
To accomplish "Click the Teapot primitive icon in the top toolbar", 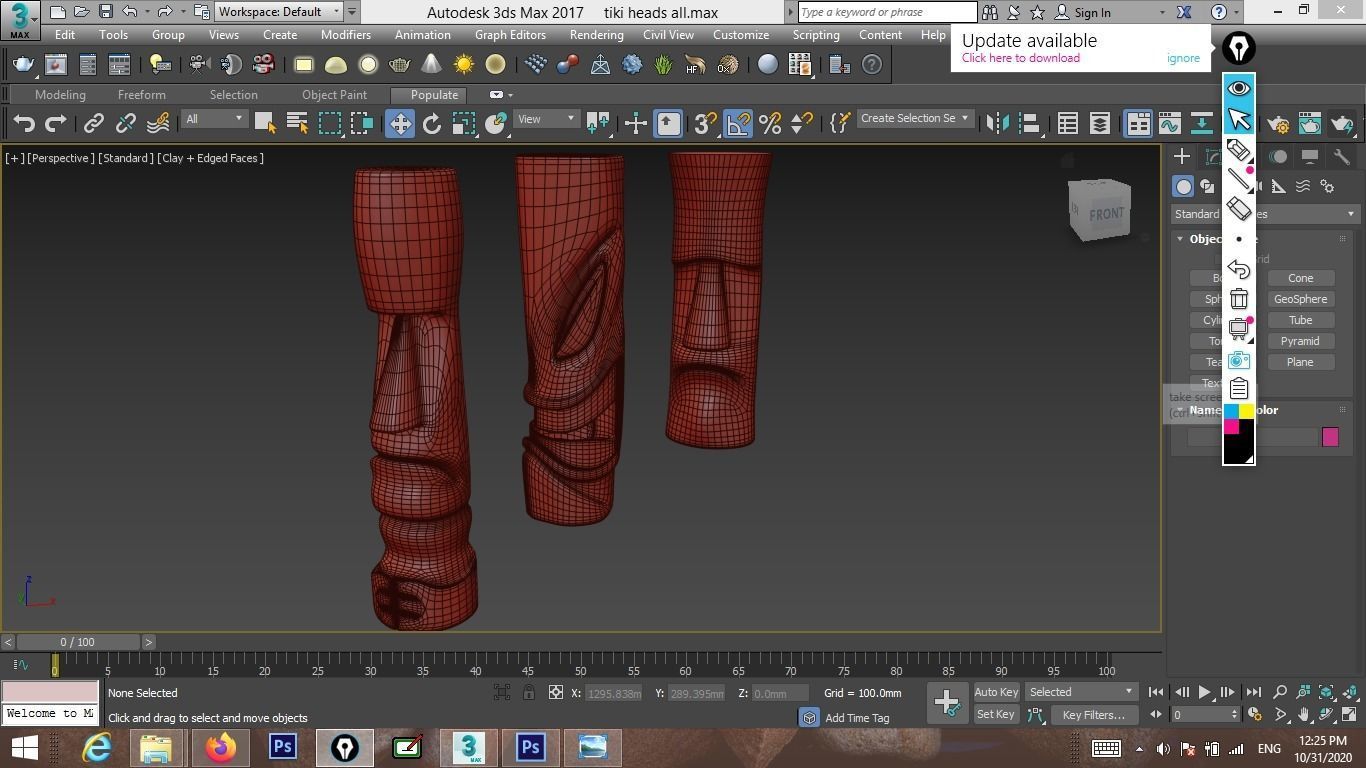I will click(x=399, y=64).
